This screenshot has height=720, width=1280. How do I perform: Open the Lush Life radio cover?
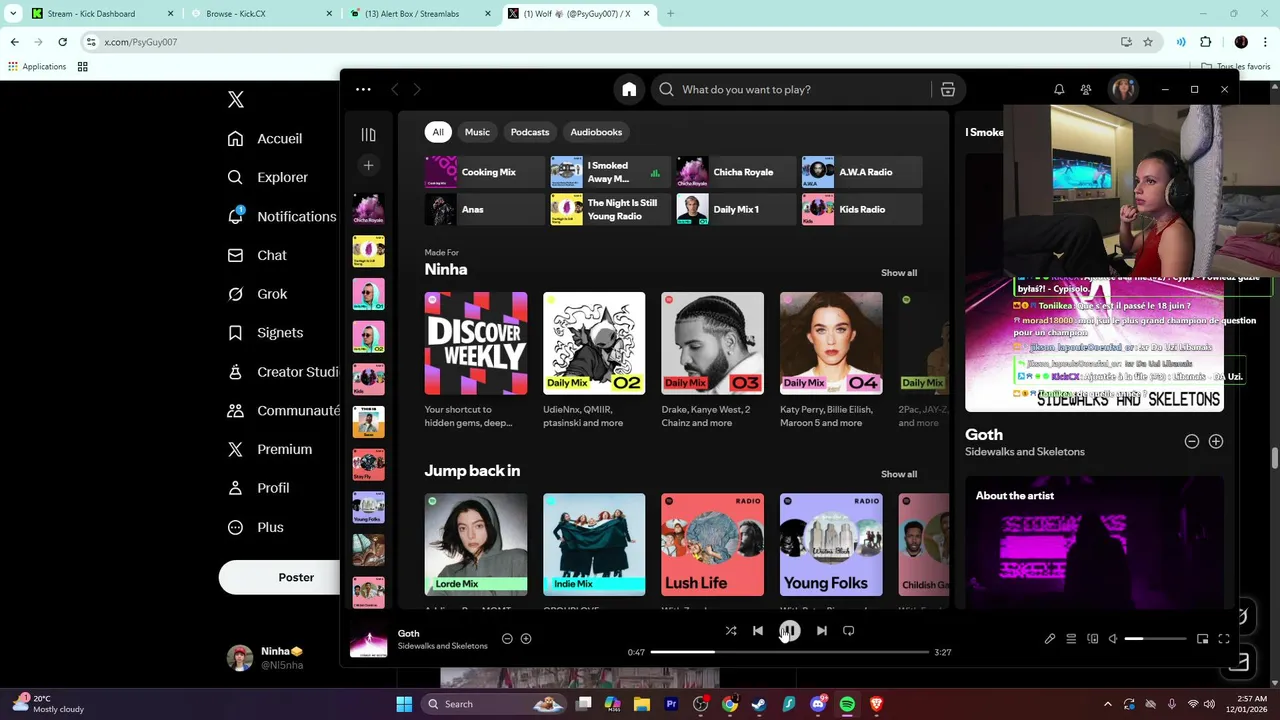[x=712, y=544]
